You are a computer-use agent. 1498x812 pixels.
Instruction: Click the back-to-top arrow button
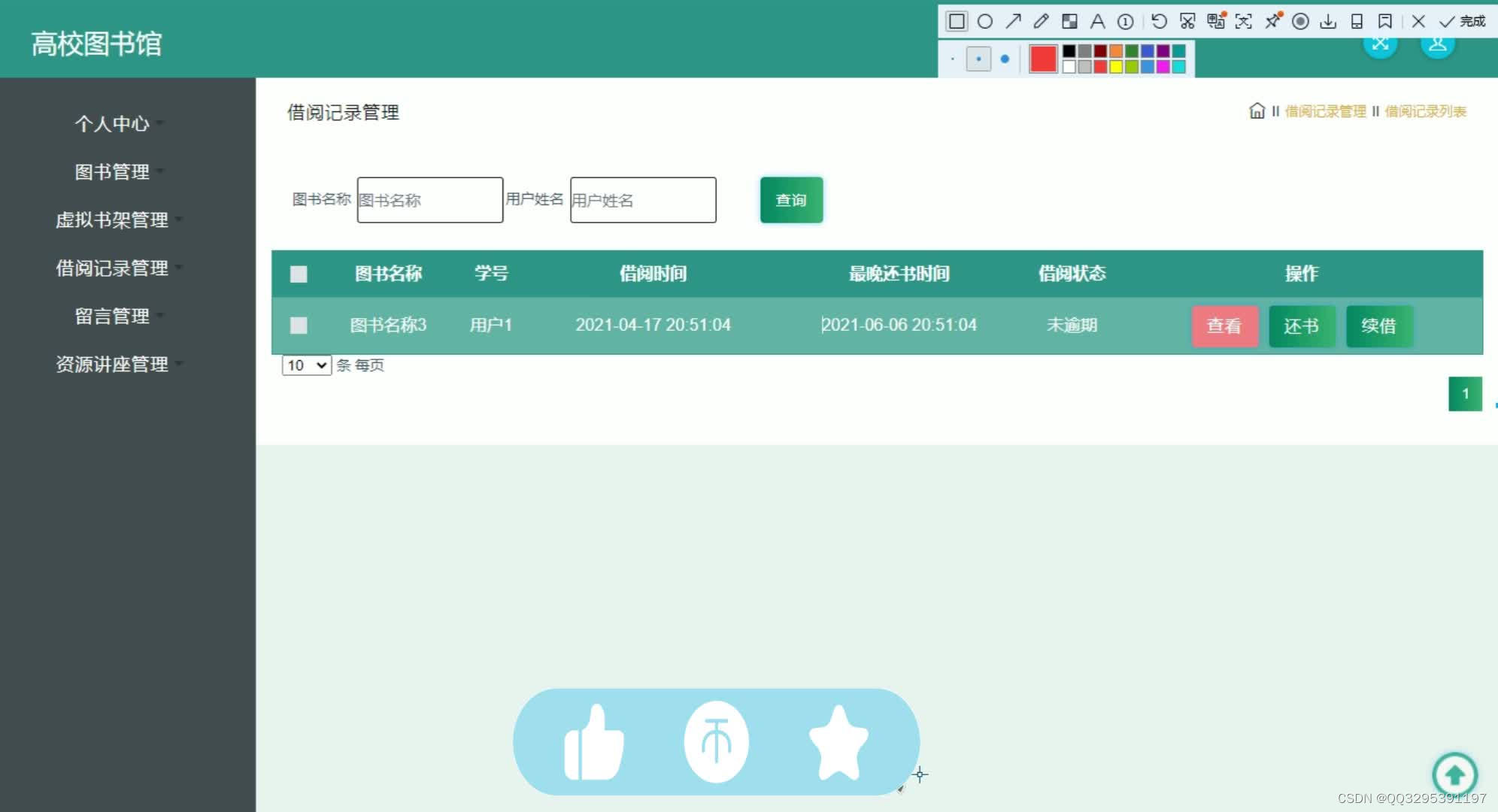[x=1454, y=774]
